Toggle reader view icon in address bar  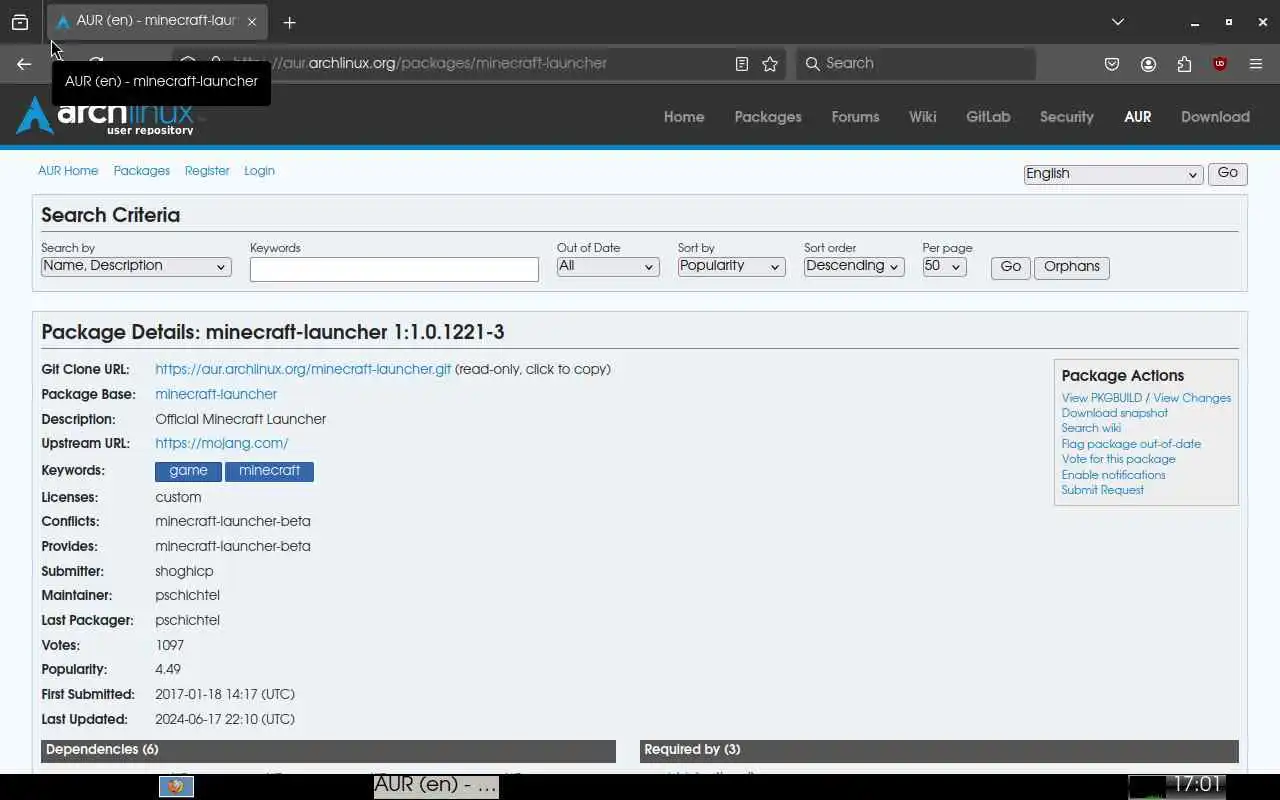[741, 64]
